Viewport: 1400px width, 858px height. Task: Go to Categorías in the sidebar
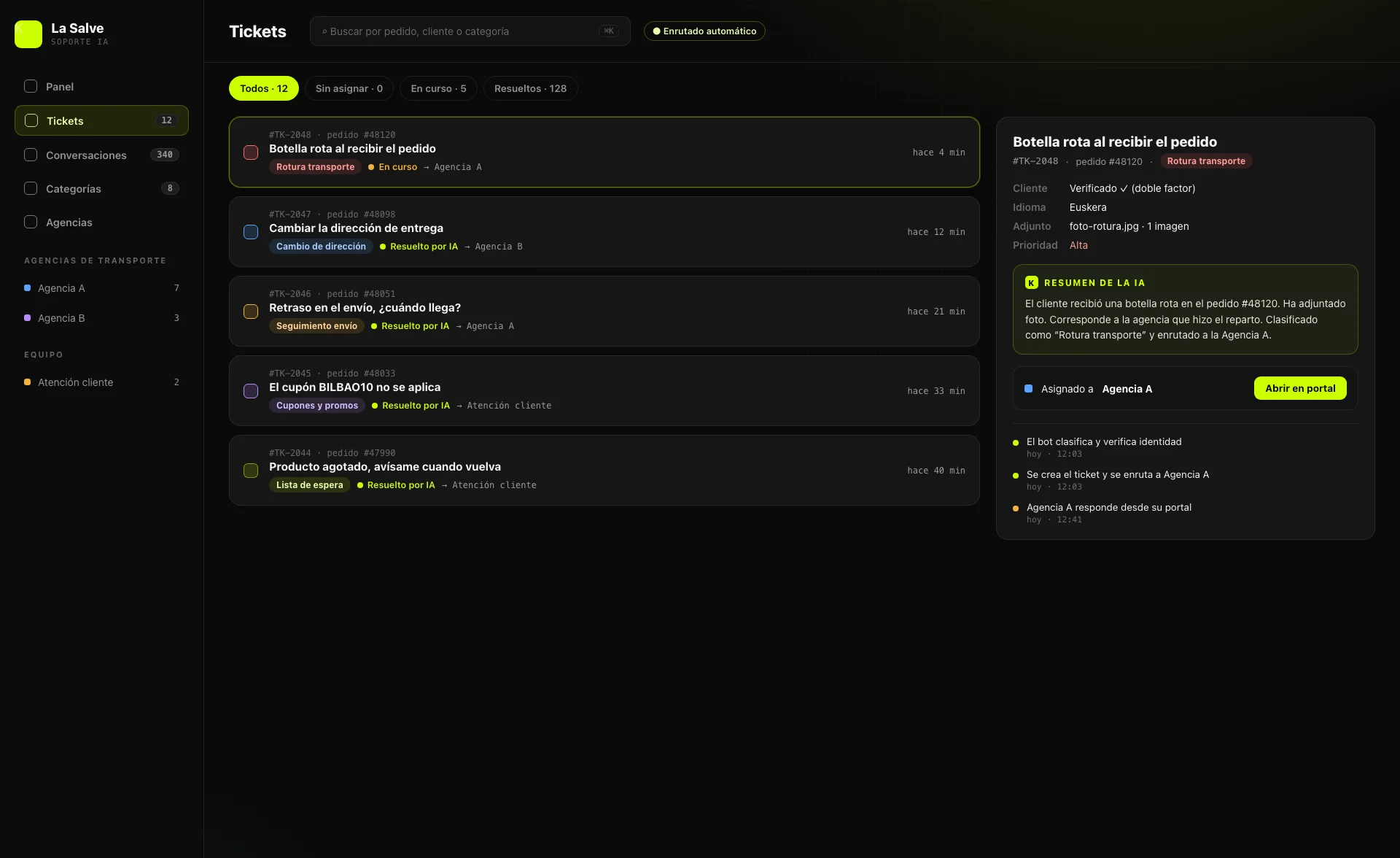(x=101, y=188)
